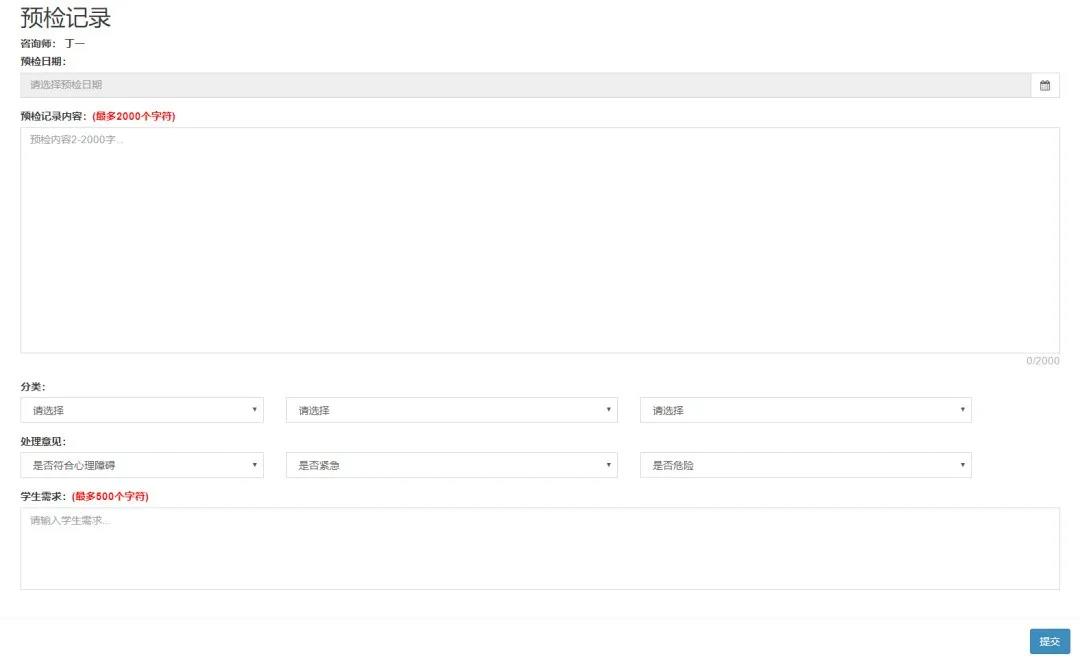Click the red 最多500个字符 hint text

111,497
